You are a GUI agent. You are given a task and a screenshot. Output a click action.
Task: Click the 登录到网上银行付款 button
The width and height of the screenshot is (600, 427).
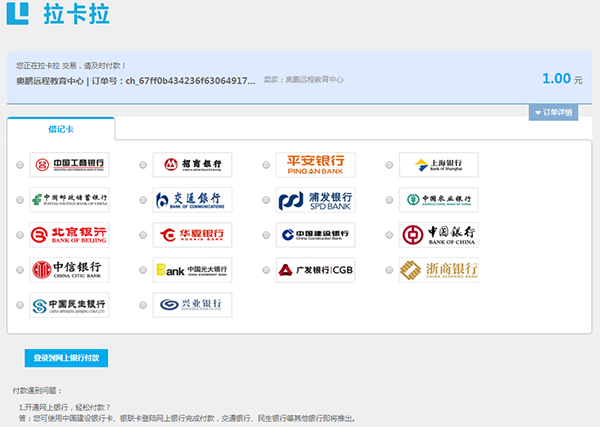66,357
